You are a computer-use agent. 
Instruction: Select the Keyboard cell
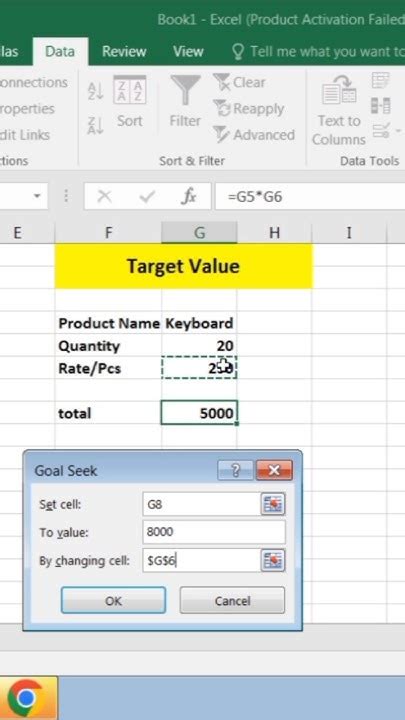click(199, 323)
